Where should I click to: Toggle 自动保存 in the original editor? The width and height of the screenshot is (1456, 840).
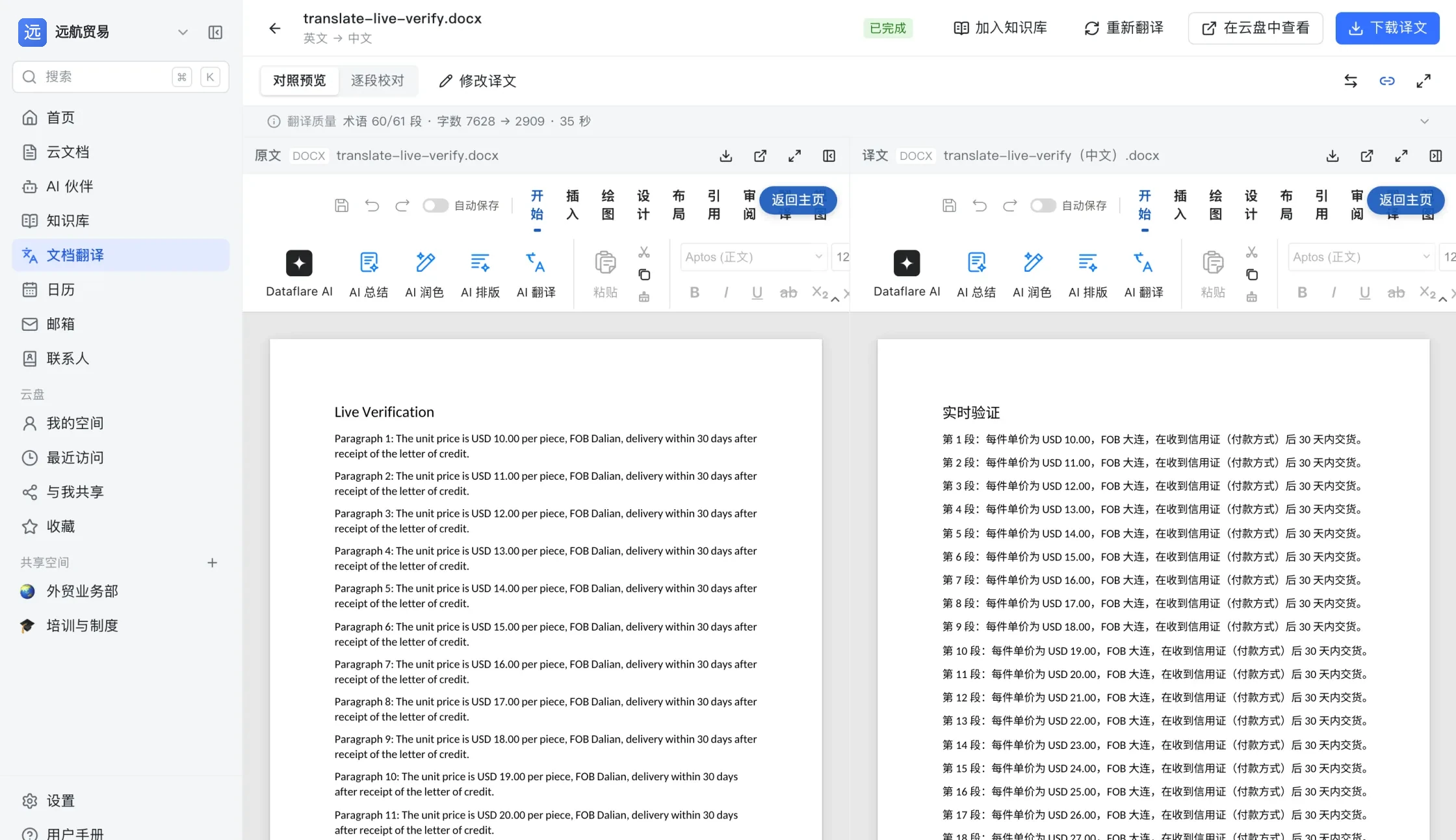point(435,205)
